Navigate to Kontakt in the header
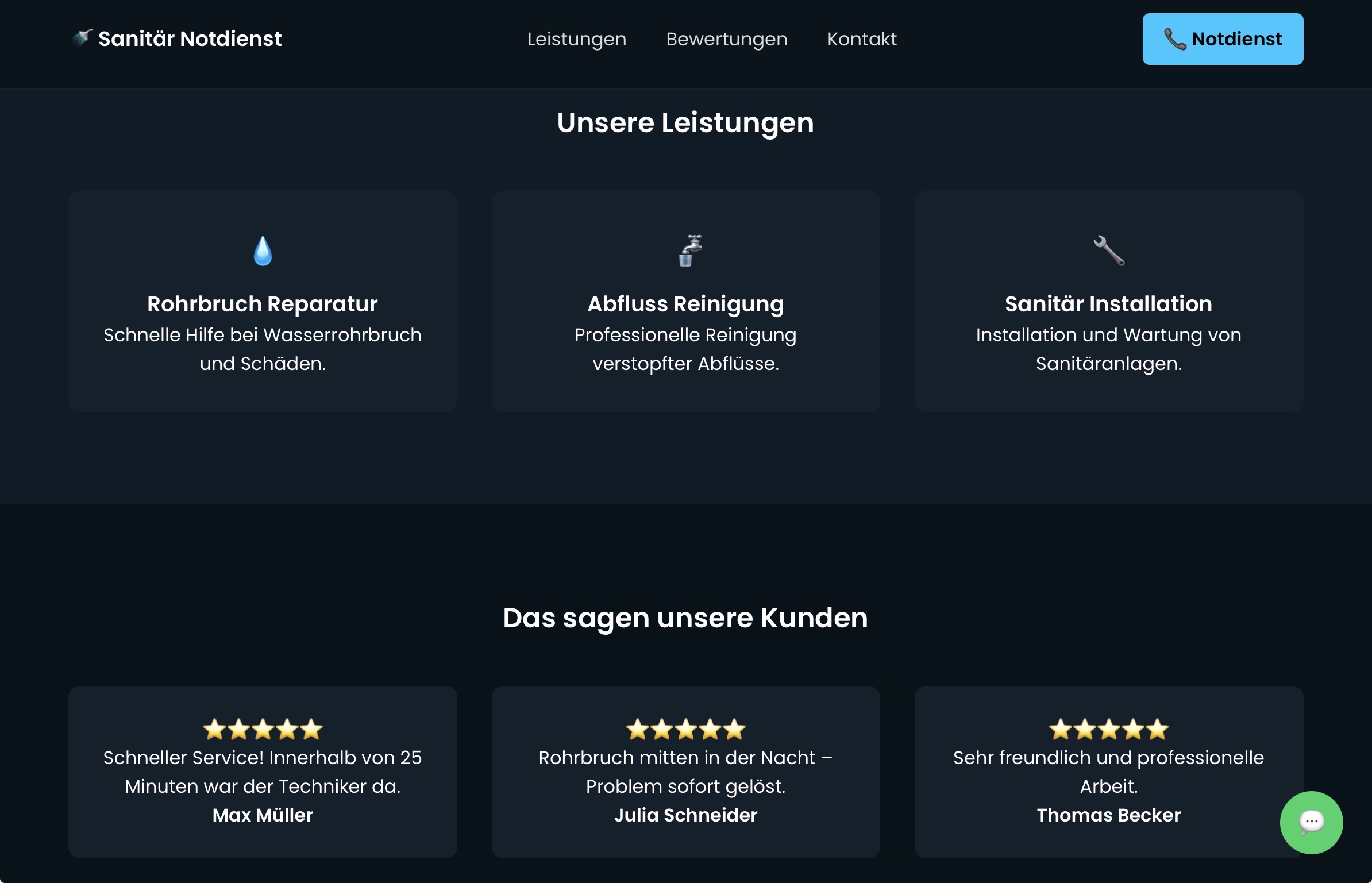This screenshot has height=883, width=1372. [861, 39]
